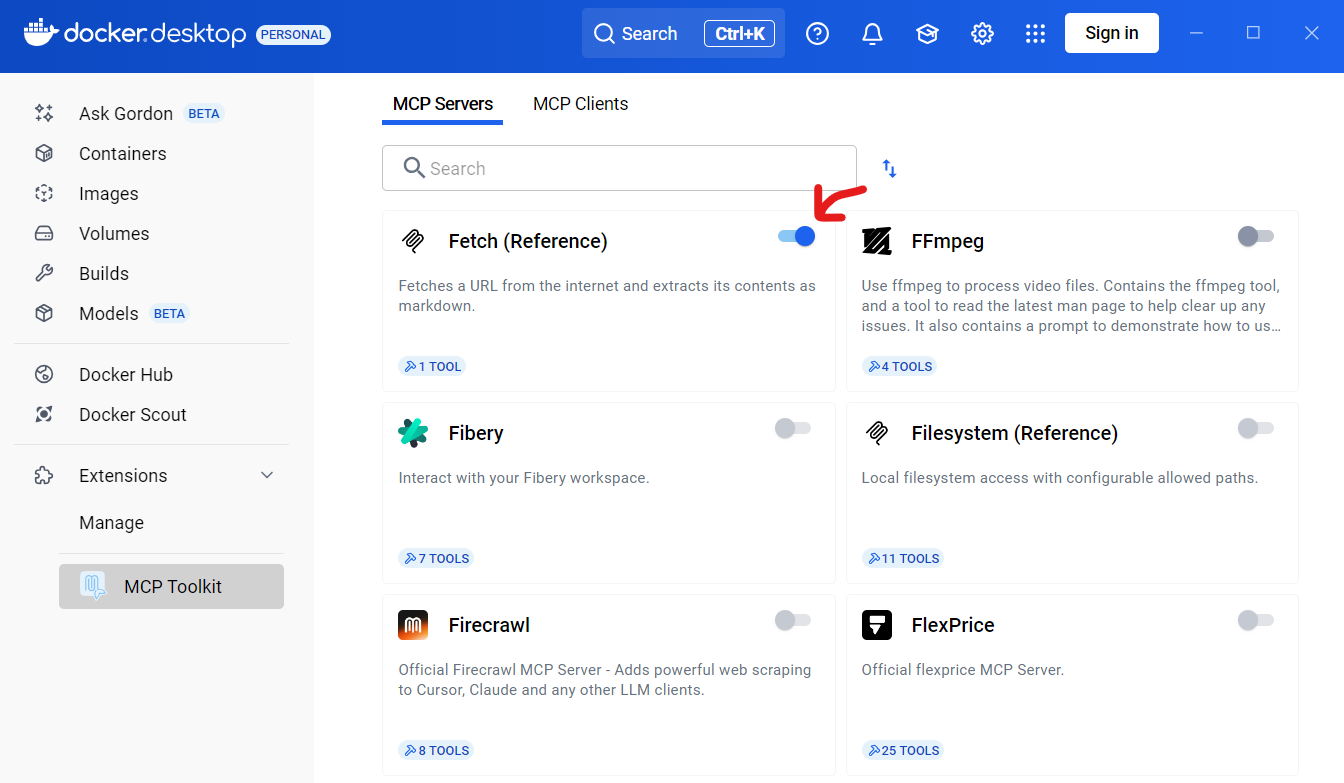Open the Learning center graduation cap icon
The image size is (1344, 783).
point(928,33)
